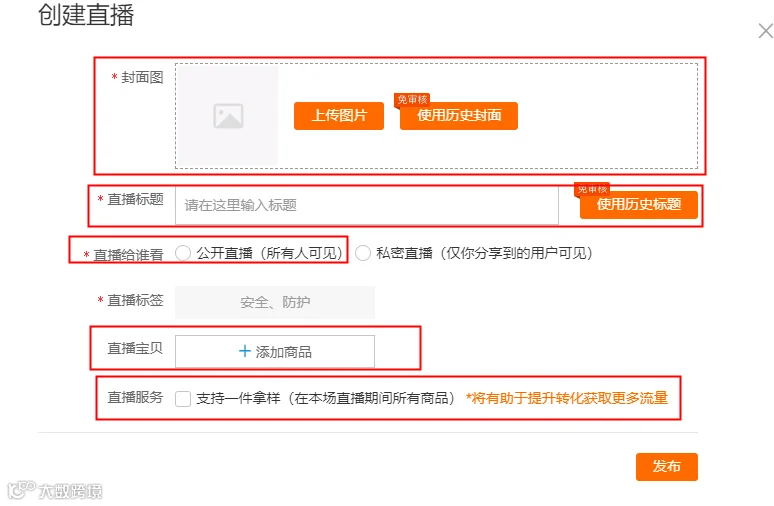Image resolution: width=774 pixels, height=506 pixels.
Task: Click the 直播服务 field label
Action: (x=135, y=397)
